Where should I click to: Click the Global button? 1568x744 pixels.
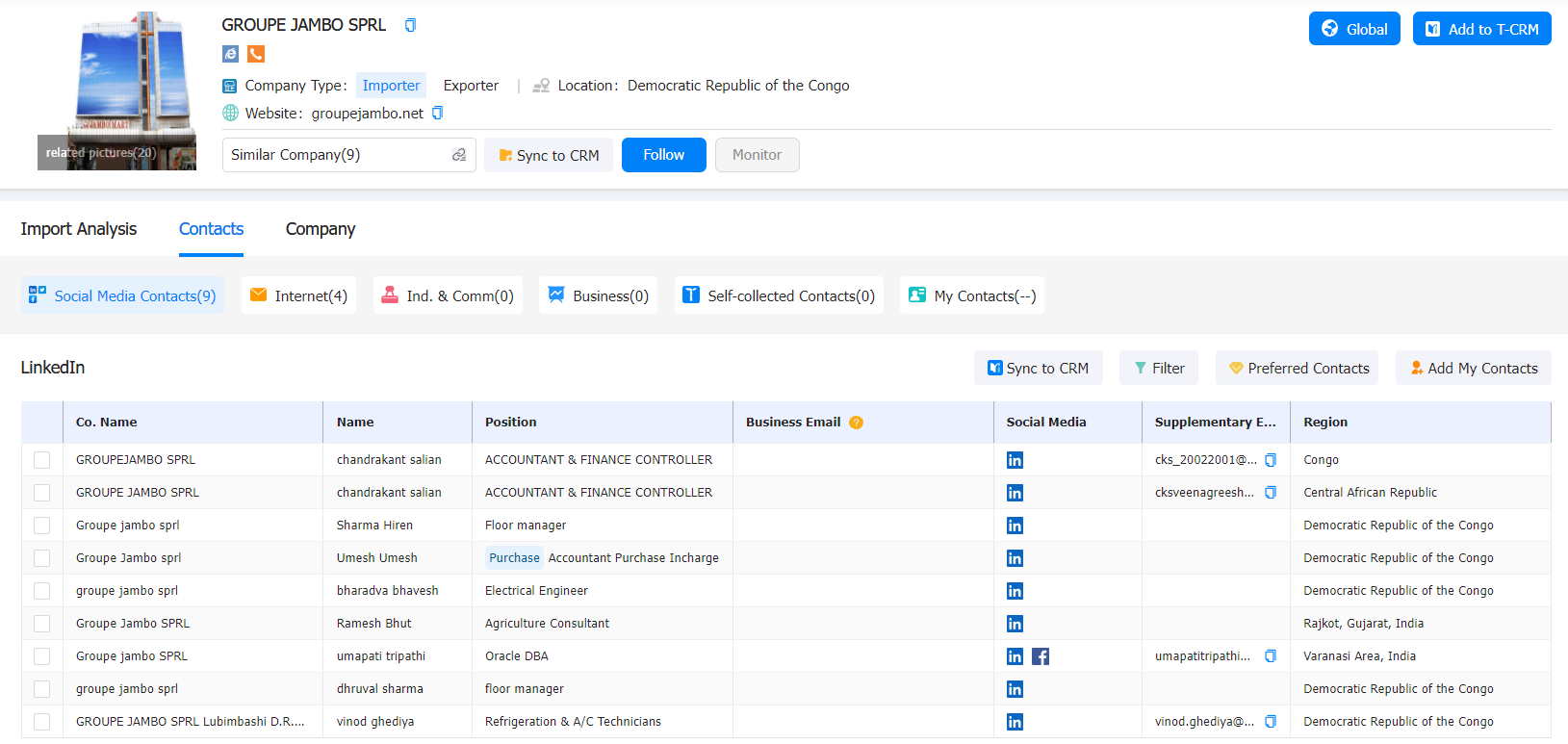1354,29
